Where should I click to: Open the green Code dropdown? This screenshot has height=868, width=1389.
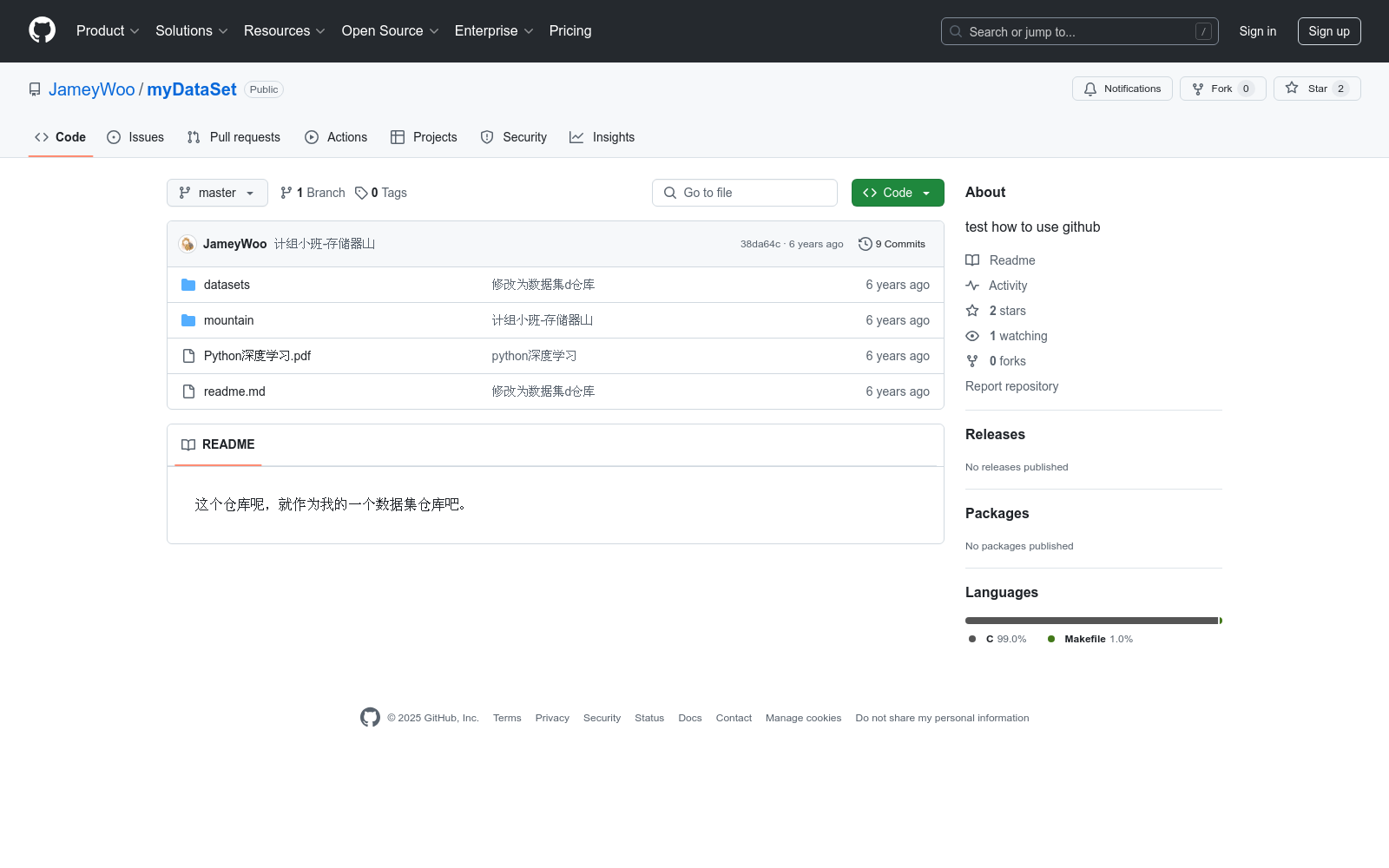[x=898, y=193]
